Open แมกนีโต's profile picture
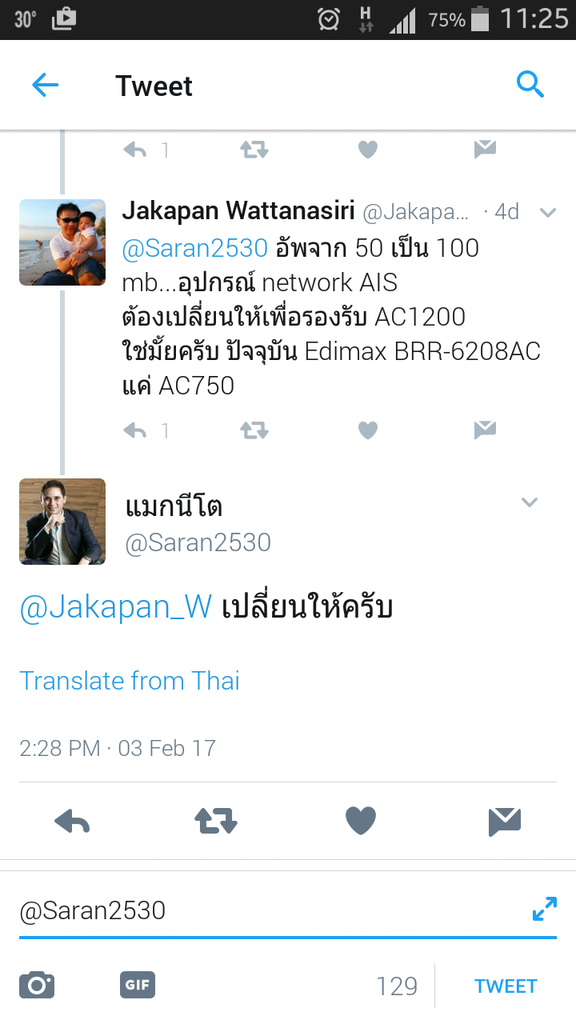The image size is (576, 1024). [x=62, y=521]
